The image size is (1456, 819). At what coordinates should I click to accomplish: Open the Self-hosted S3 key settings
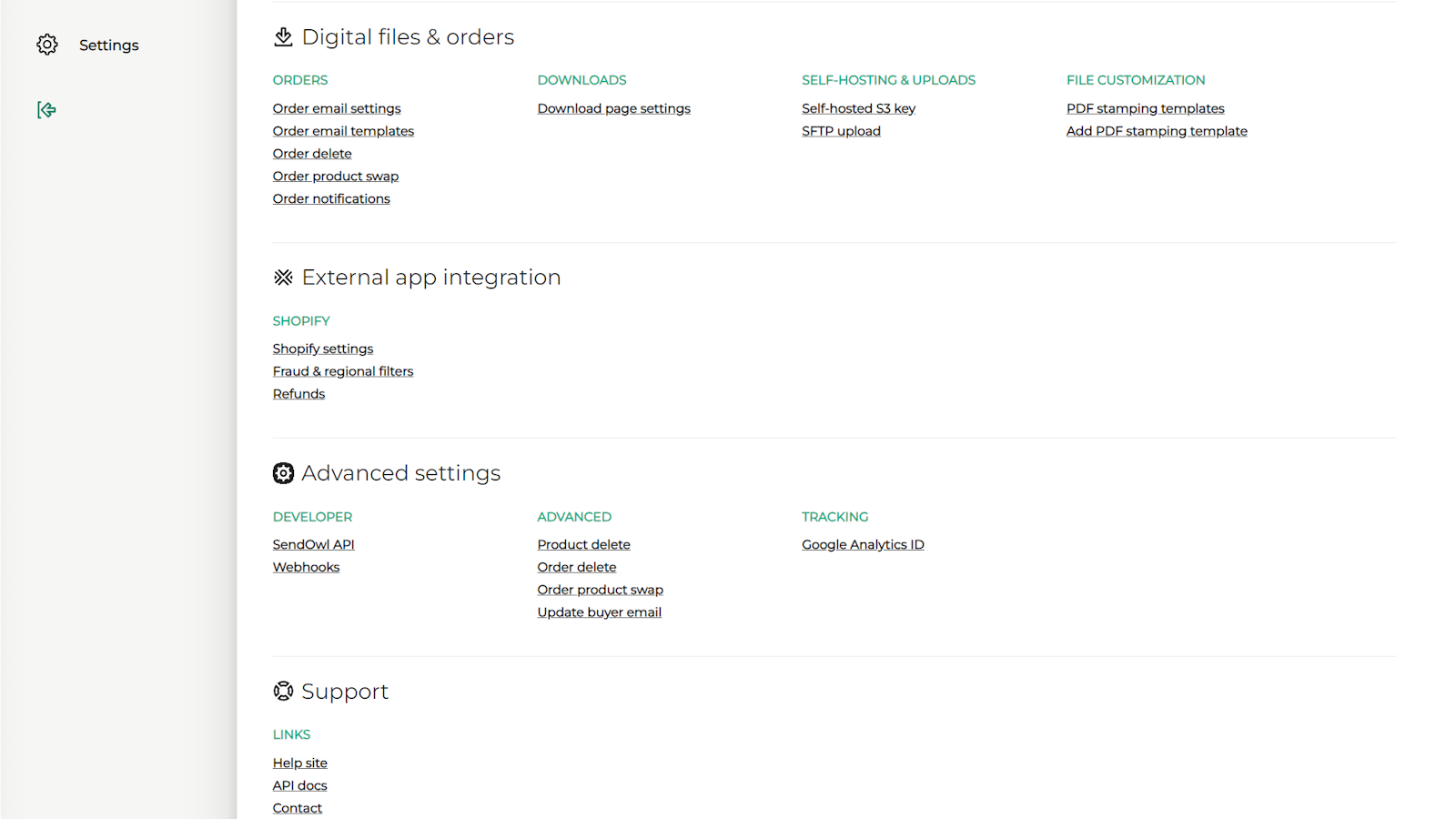pyautogui.click(x=857, y=107)
